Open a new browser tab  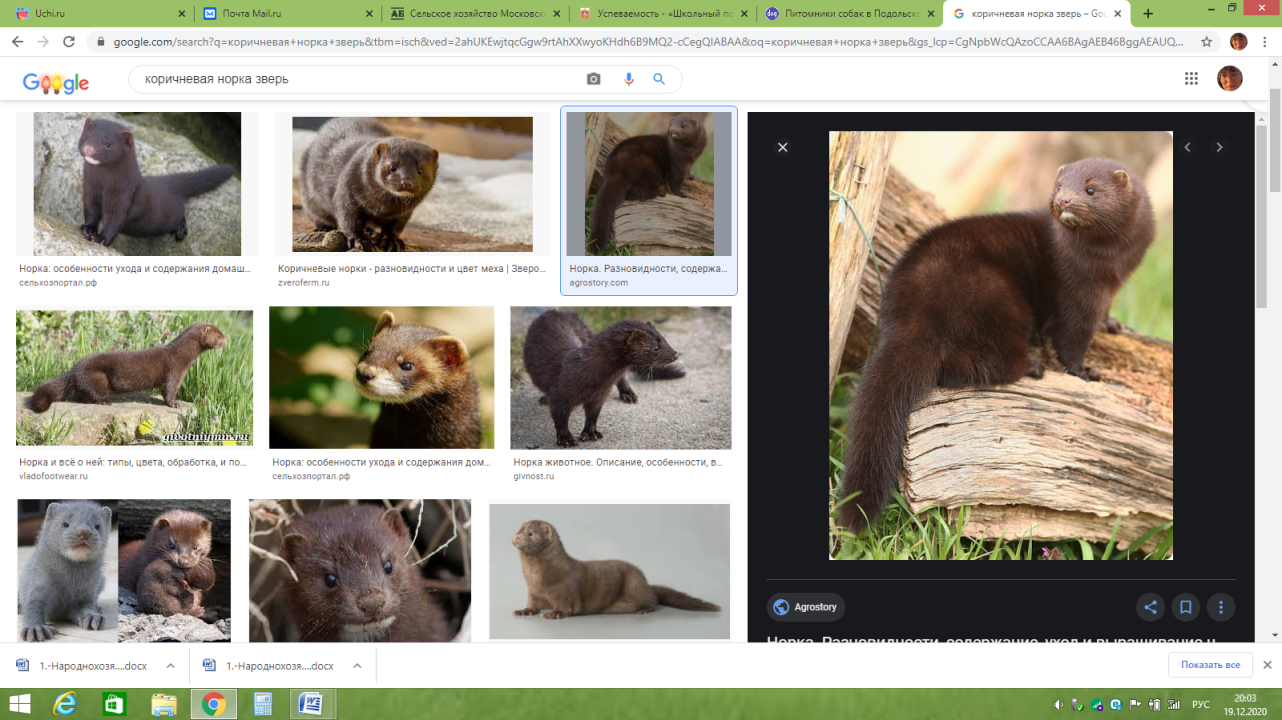point(1148,14)
